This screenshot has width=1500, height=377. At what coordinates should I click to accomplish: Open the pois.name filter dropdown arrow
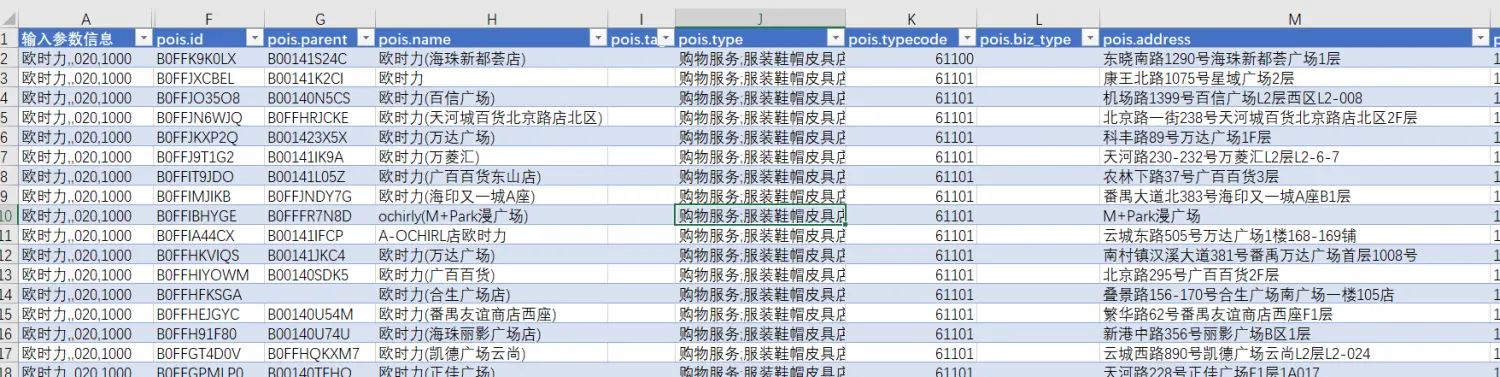click(598, 39)
